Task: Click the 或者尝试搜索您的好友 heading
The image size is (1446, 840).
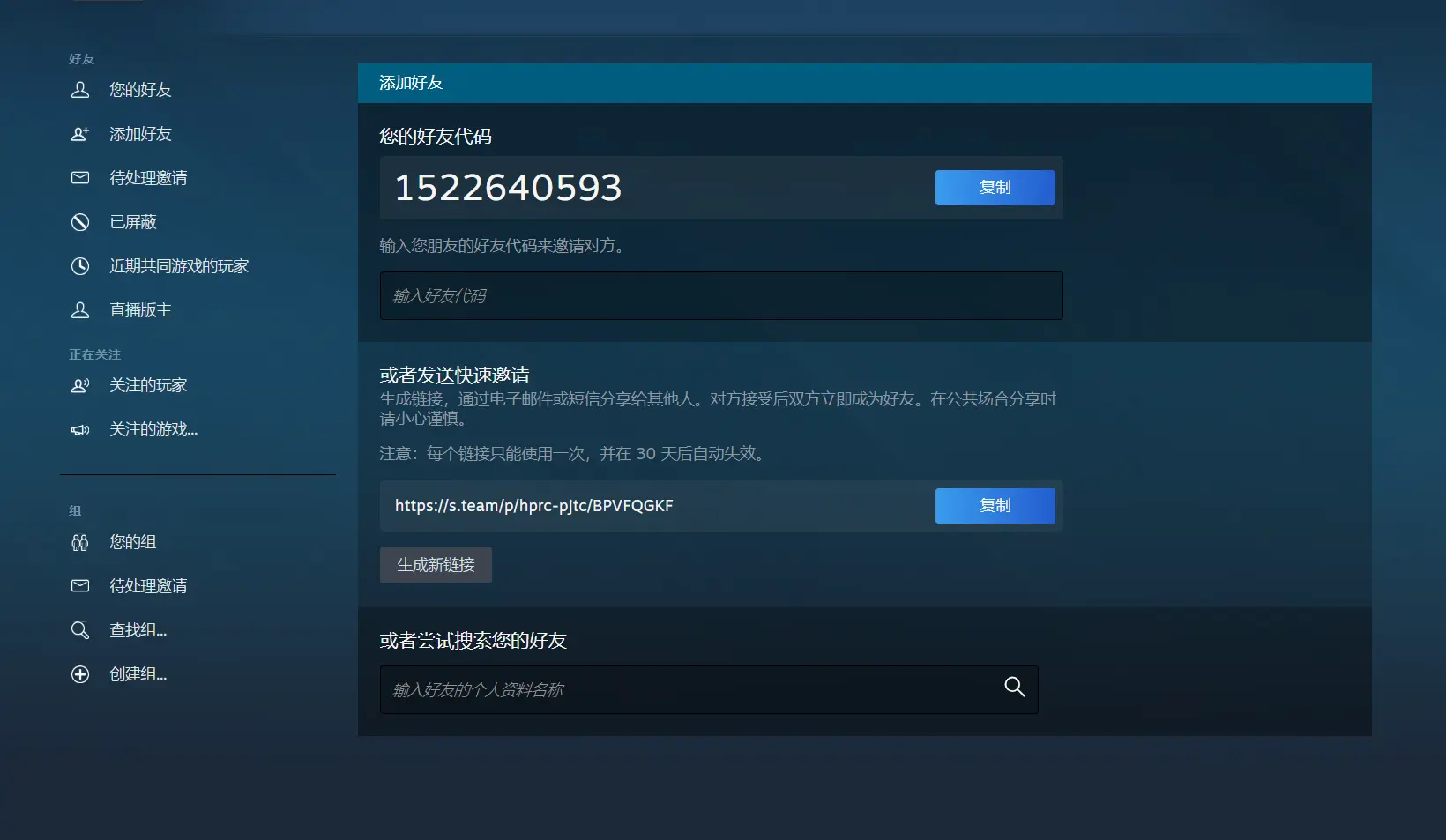Action: (x=473, y=641)
